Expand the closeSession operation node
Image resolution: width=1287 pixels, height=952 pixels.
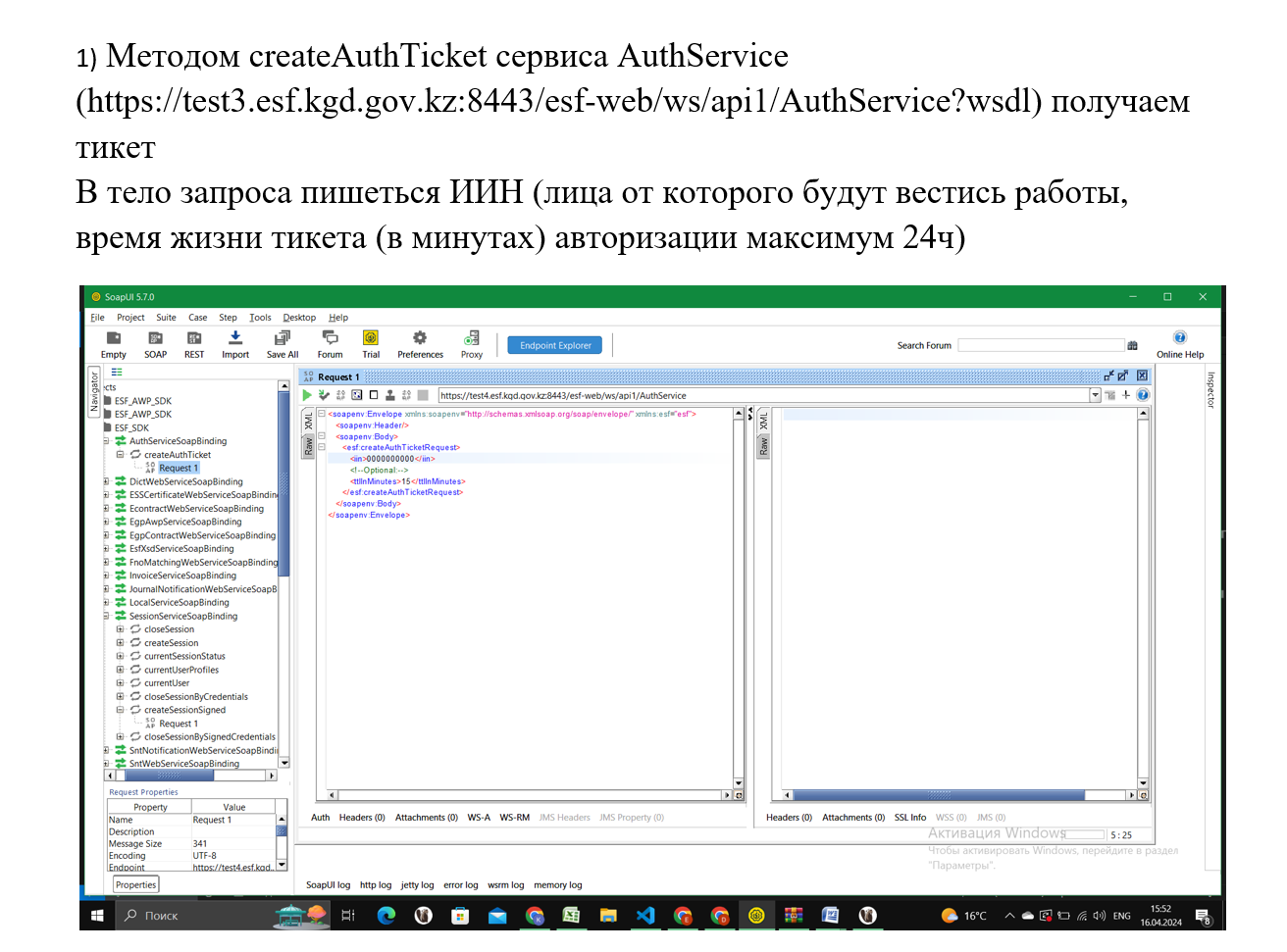coord(121,629)
